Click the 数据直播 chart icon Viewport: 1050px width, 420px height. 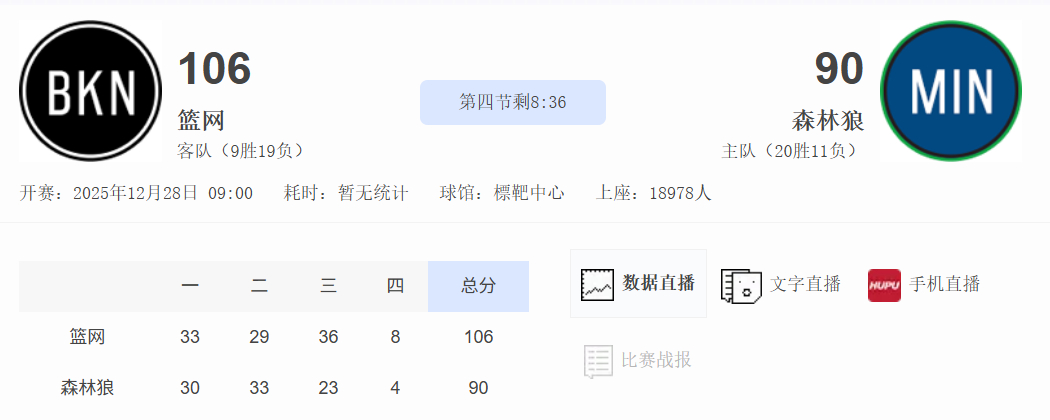pos(597,284)
